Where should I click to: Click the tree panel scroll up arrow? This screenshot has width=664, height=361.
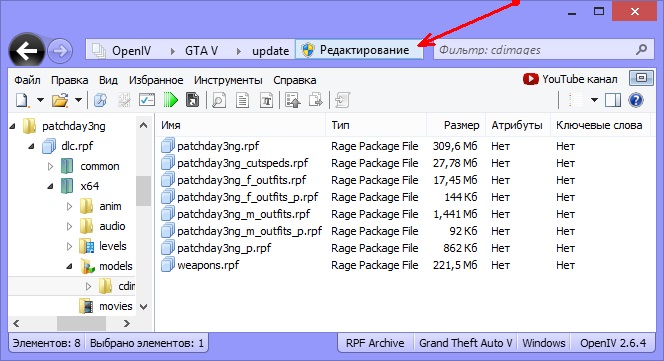(144, 125)
